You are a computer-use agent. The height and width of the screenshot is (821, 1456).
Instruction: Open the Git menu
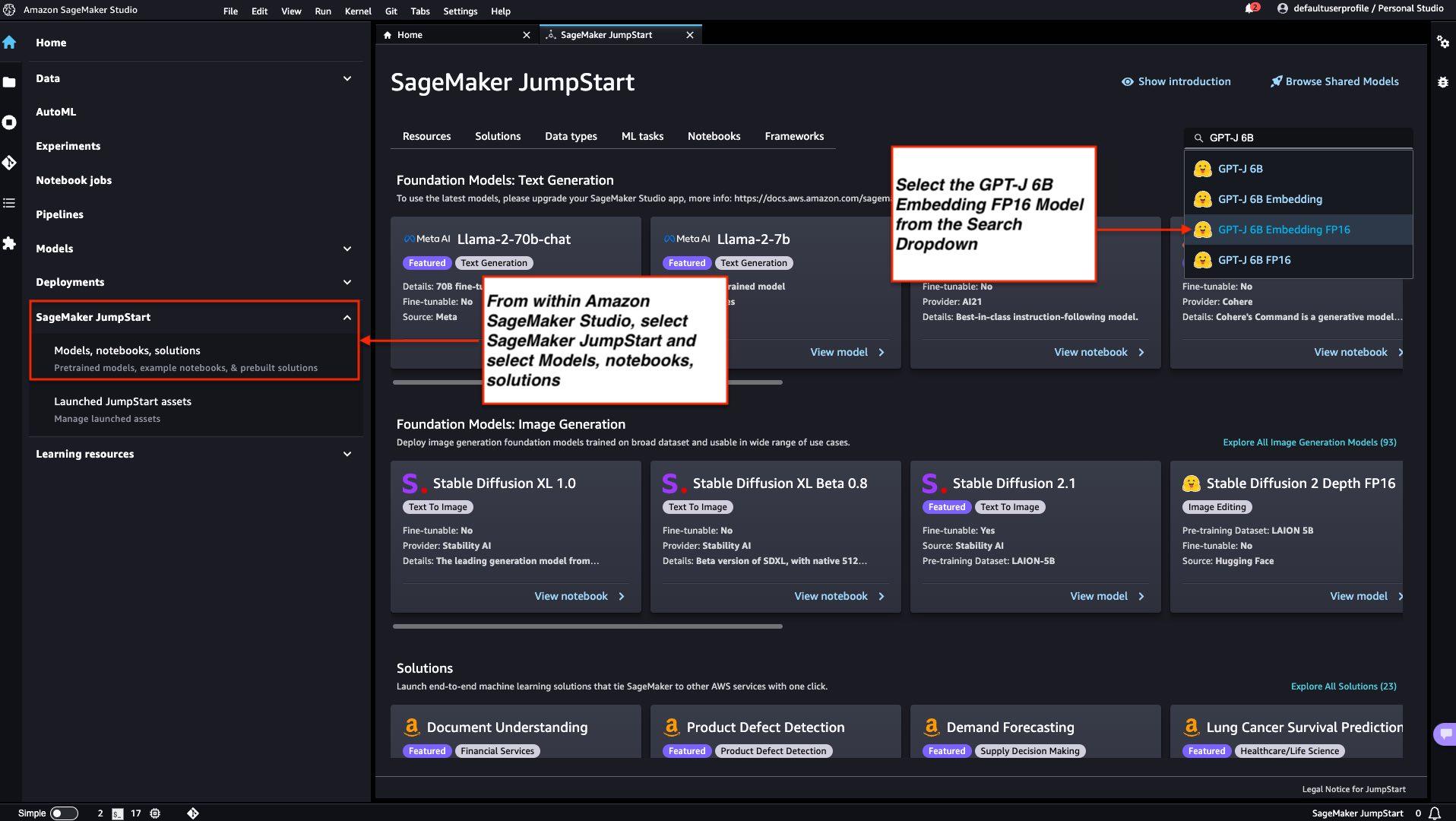click(391, 11)
